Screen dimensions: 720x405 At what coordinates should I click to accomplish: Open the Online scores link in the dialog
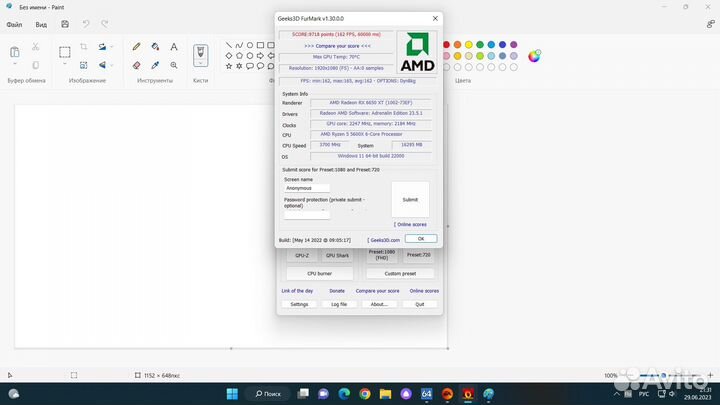click(410, 225)
